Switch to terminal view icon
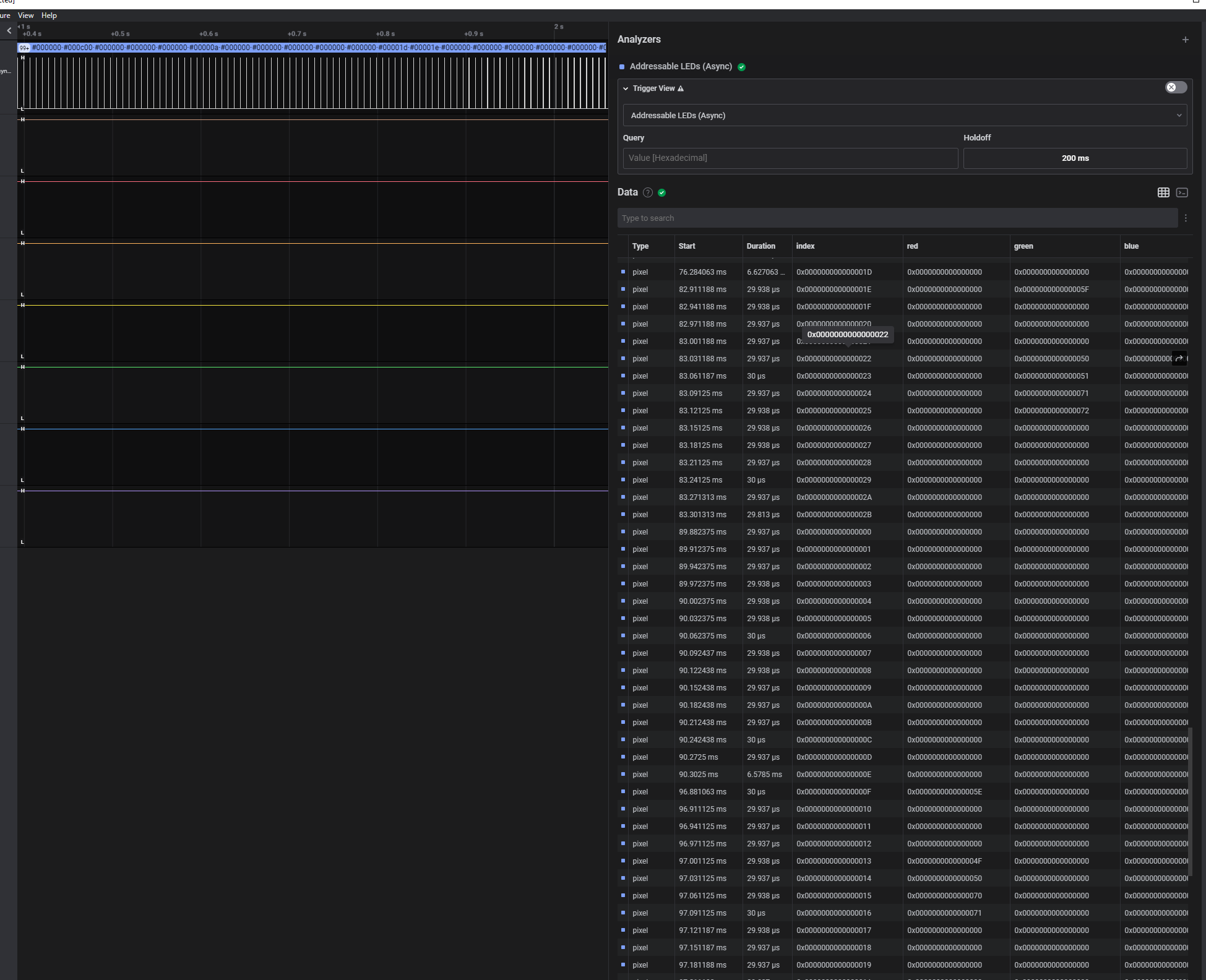1206x980 pixels. pos(1182,192)
